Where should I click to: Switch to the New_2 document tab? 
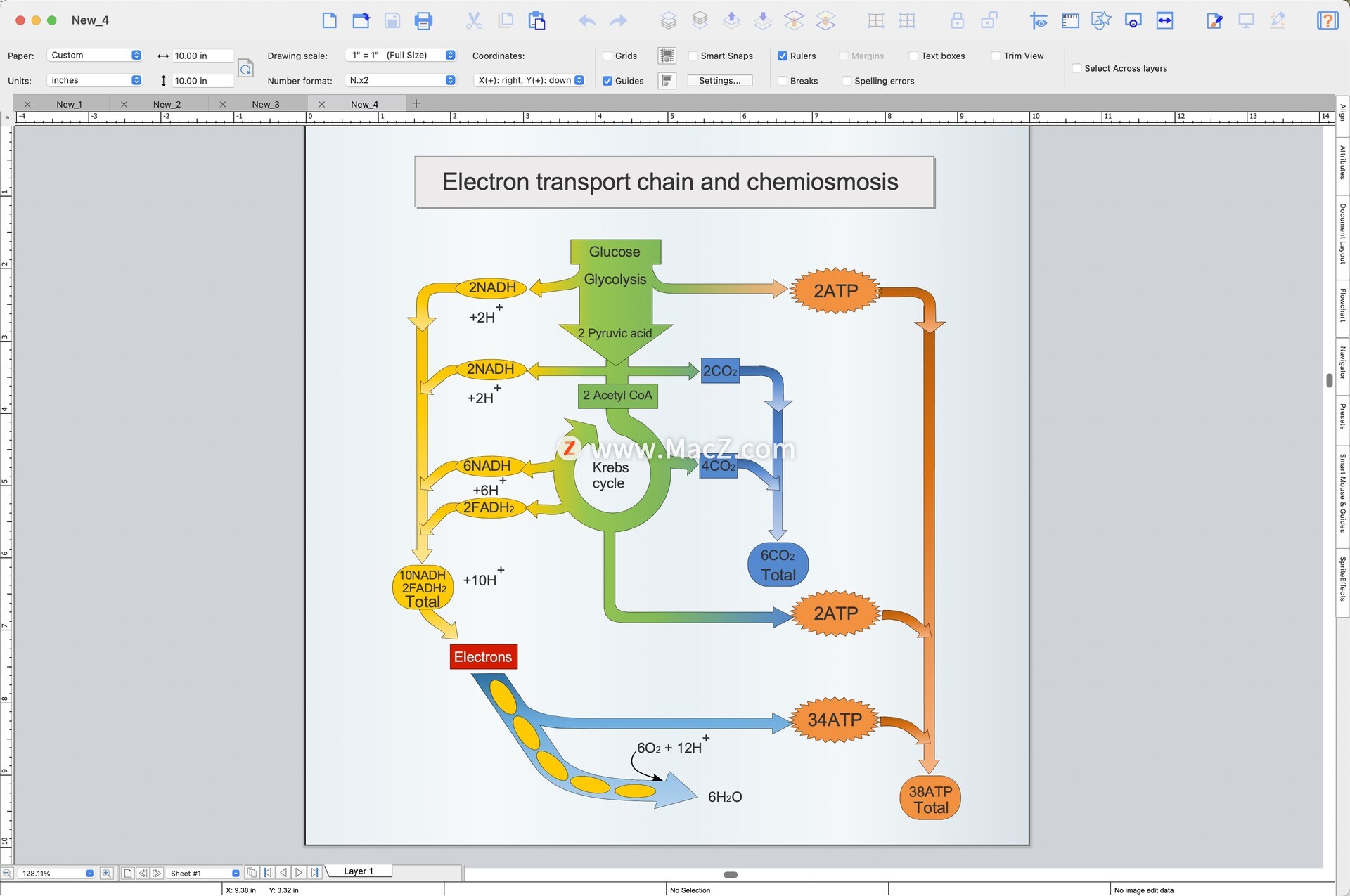pos(167,104)
